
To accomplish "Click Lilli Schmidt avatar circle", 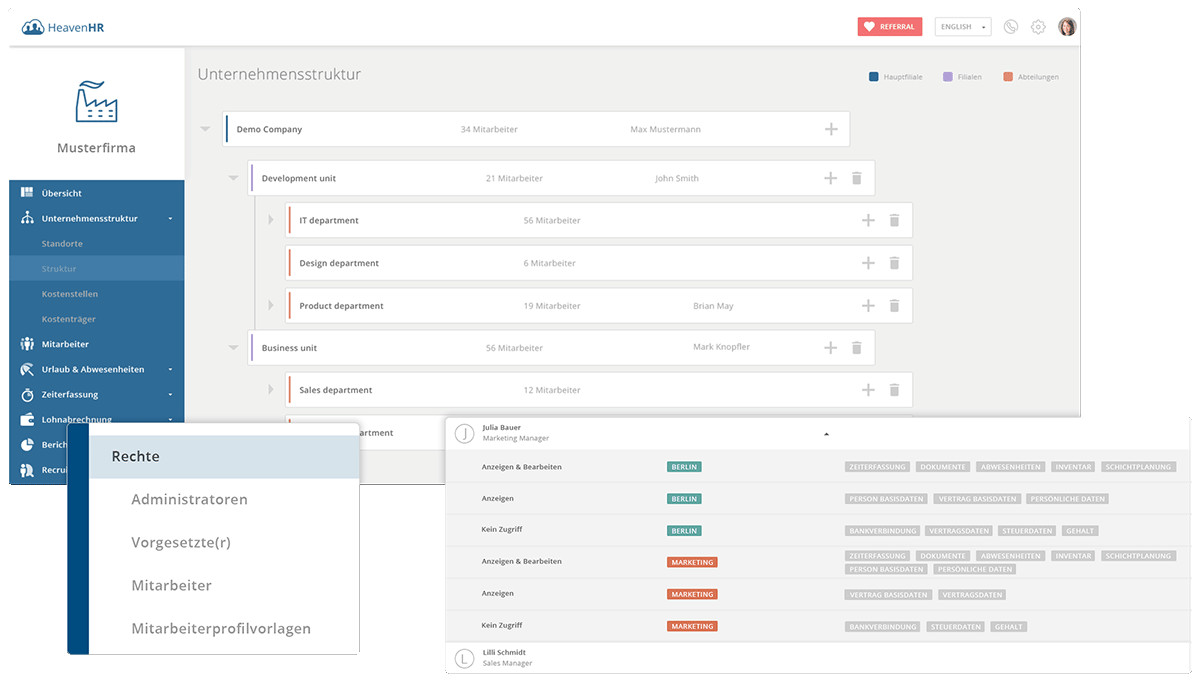I will 464,658.
